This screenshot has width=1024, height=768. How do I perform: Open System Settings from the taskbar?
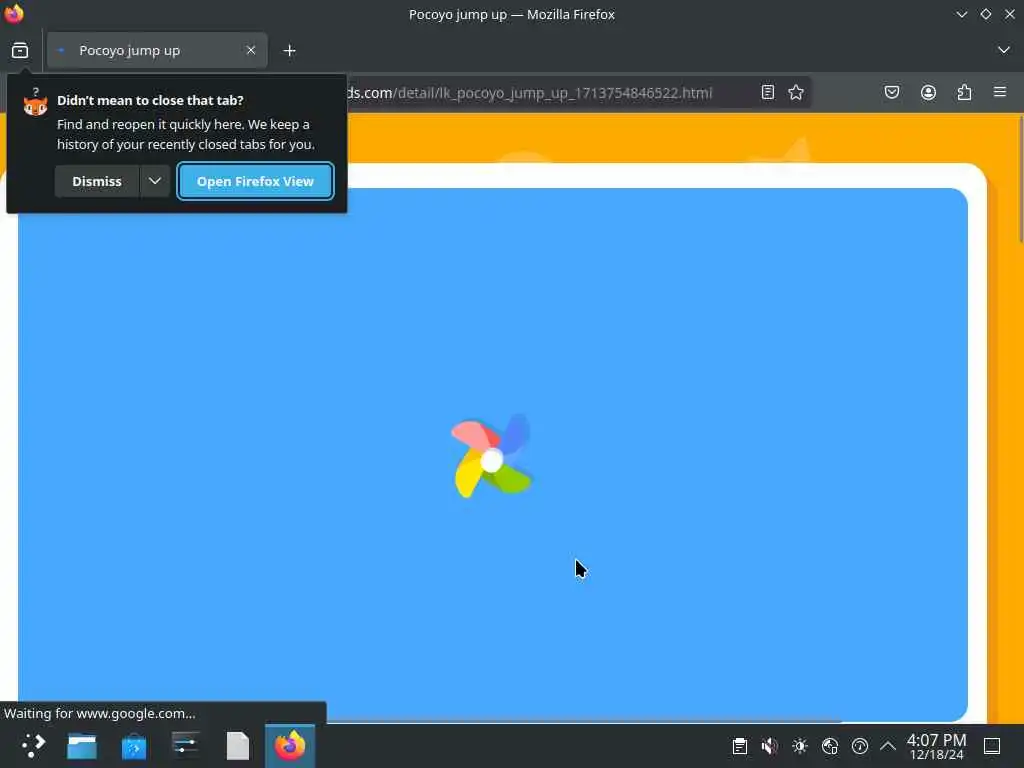pyautogui.click(x=185, y=745)
